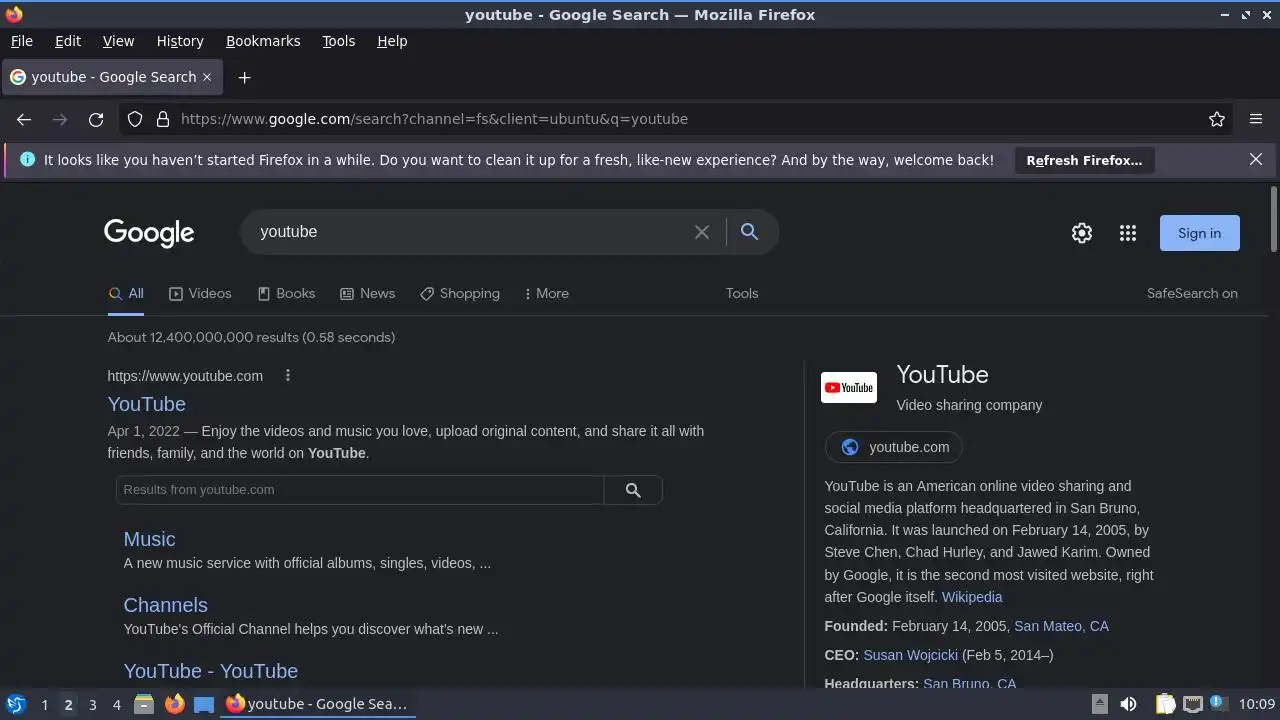Open volume control in system tray
The height and width of the screenshot is (720, 1280).
[1128, 704]
